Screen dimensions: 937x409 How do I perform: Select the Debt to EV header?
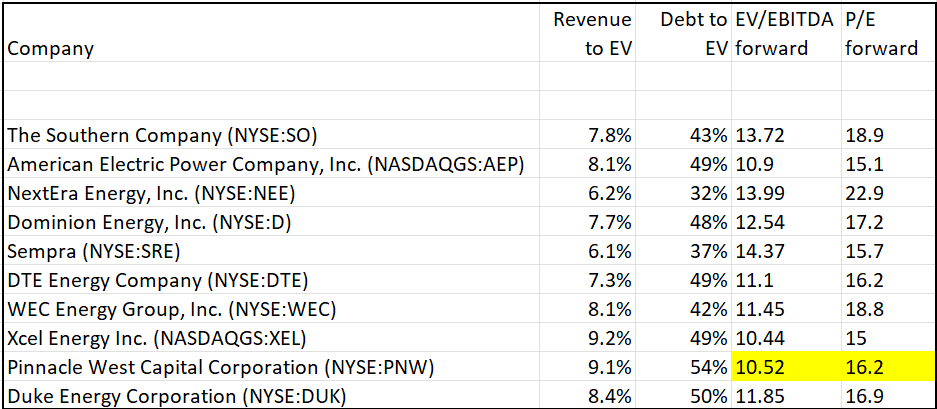point(684,33)
